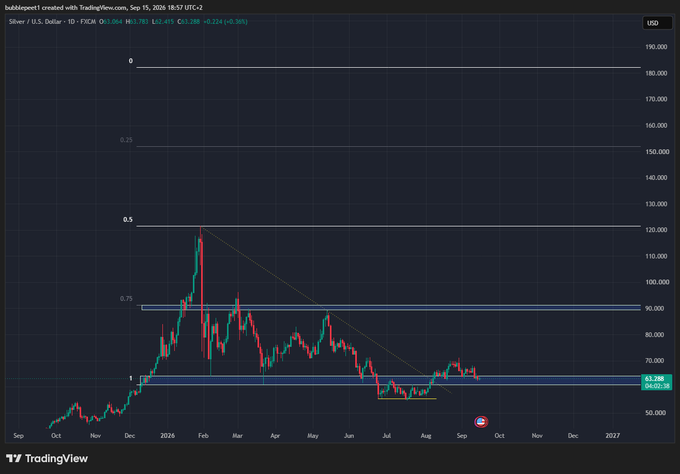This screenshot has width=680, height=474.
Task: Click the Silver / U.S. Dollar symbol title
Action: pos(35,21)
